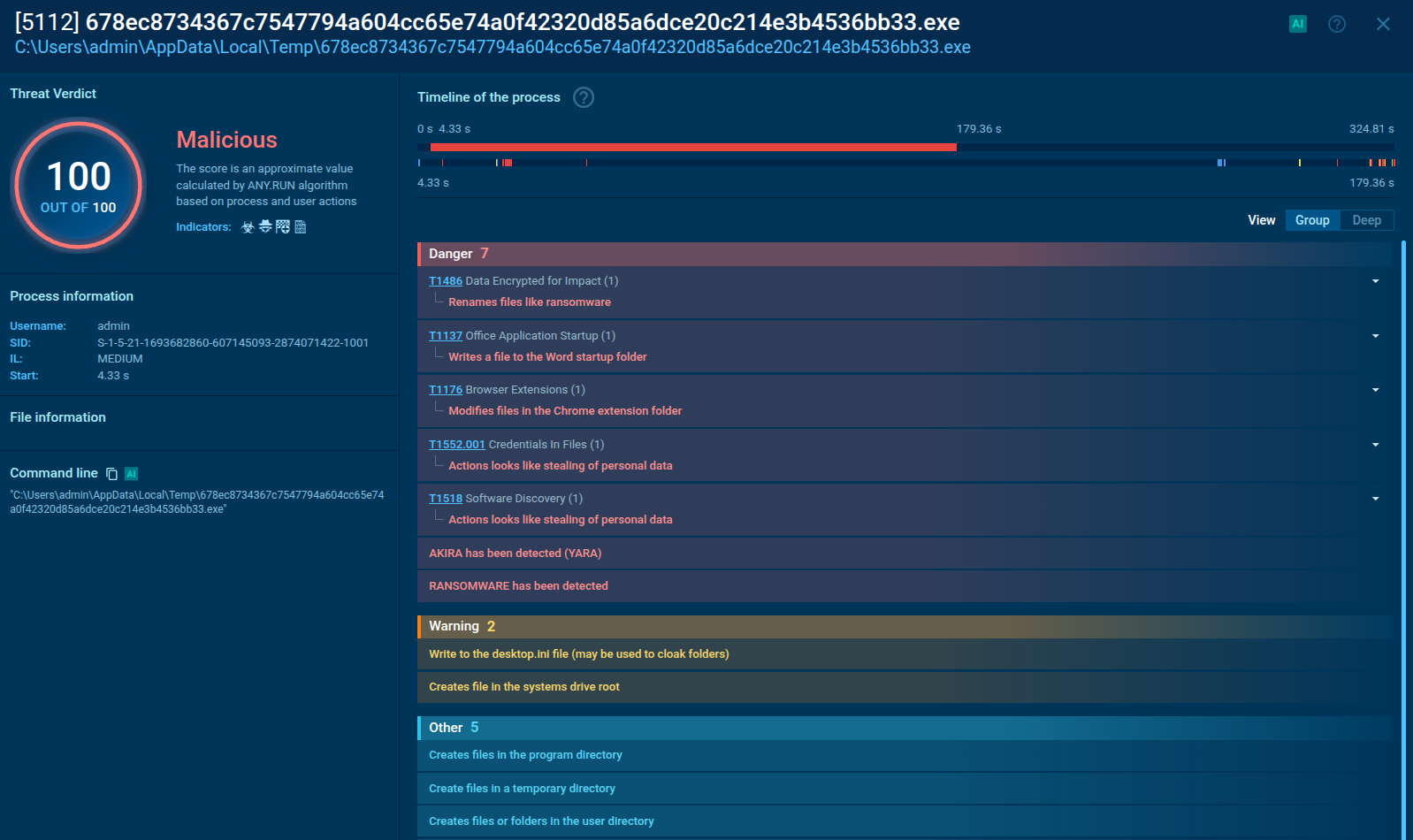Click the biohazard indicator icon

point(248,227)
